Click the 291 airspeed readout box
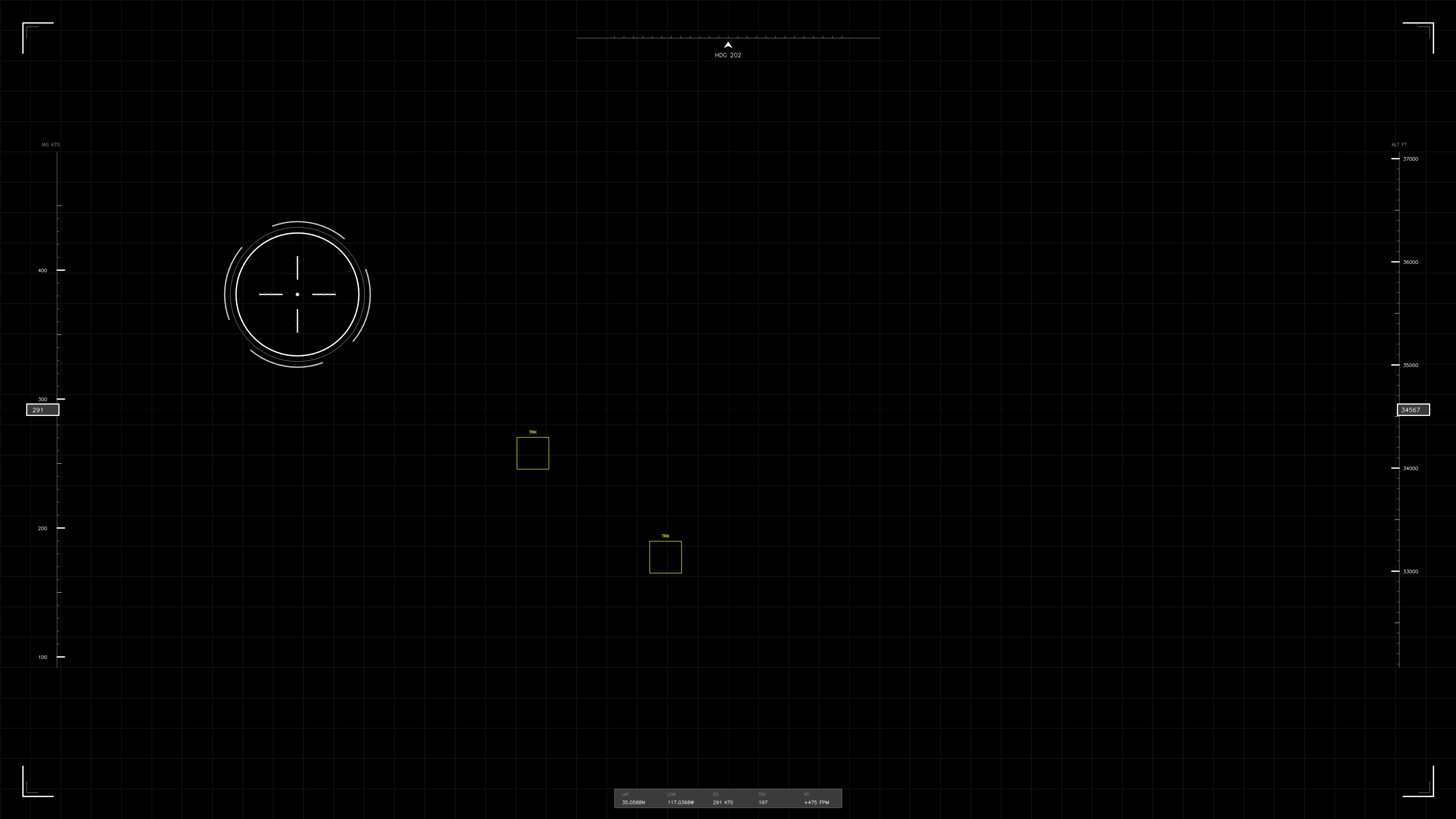The width and height of the screenshot is (1456, 819). coord(42,410)
